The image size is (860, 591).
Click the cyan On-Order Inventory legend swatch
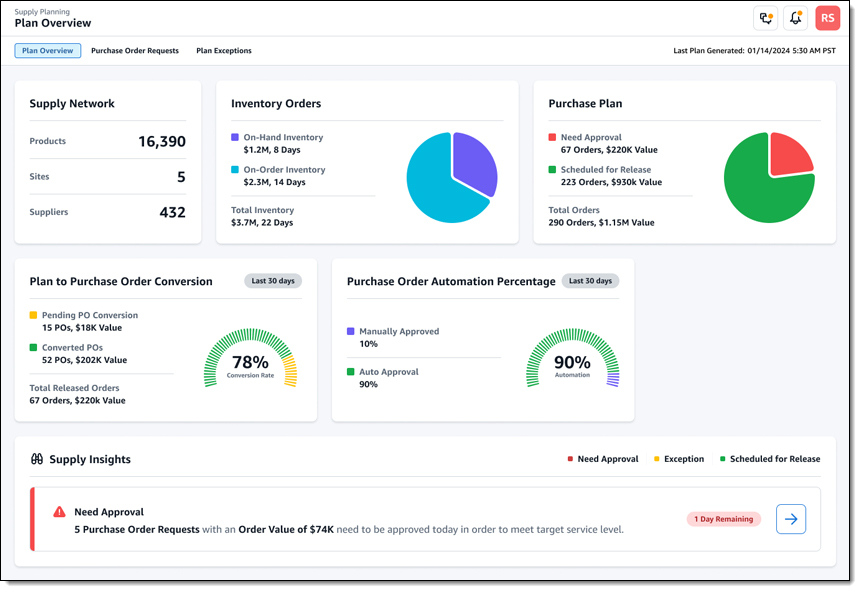tap(235, 169)
